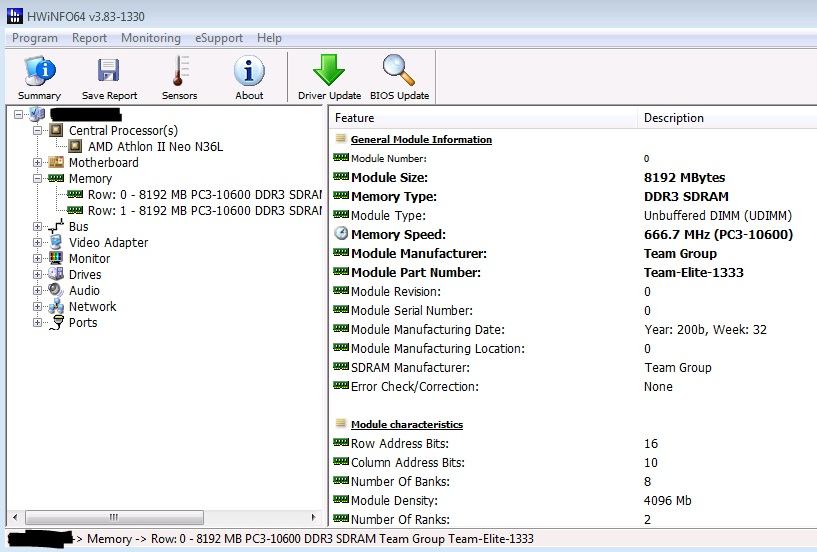Click the Driver Update green arrow
The width and height of the screenshot is (817, 552).
329,70
